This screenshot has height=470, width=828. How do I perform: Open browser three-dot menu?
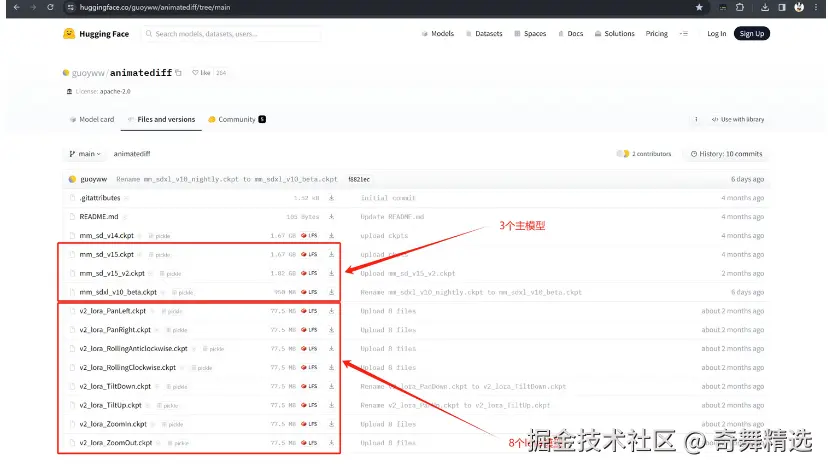[x=816, y=7]
